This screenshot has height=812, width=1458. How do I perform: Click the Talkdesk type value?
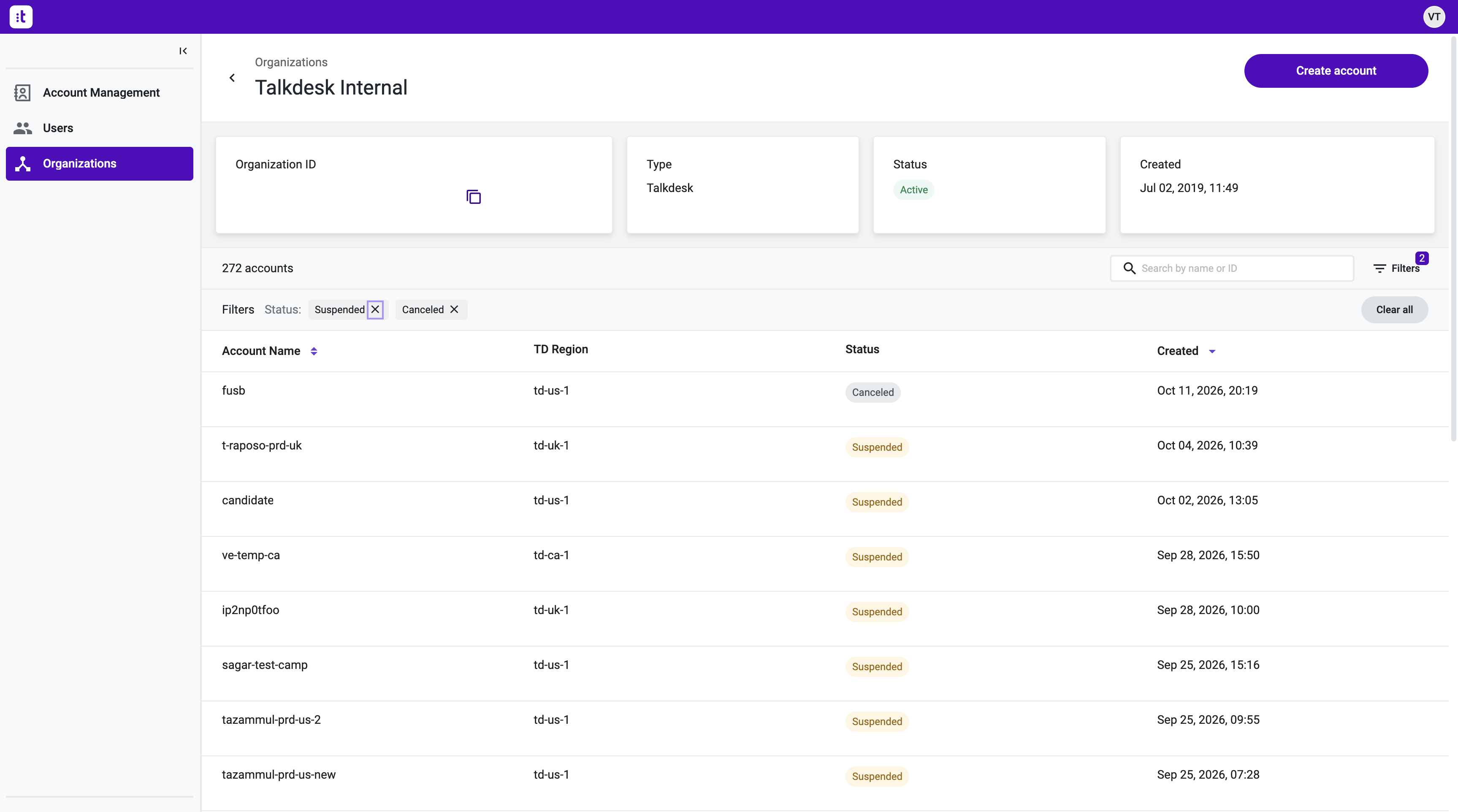669,188
